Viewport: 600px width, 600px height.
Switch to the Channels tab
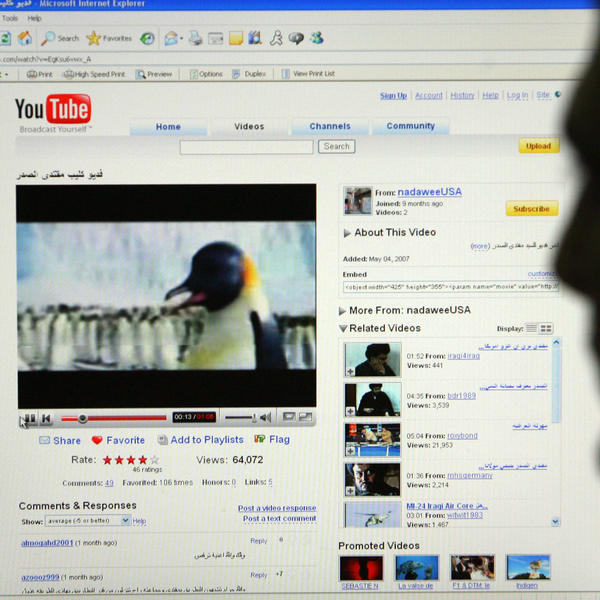[330, 126]
